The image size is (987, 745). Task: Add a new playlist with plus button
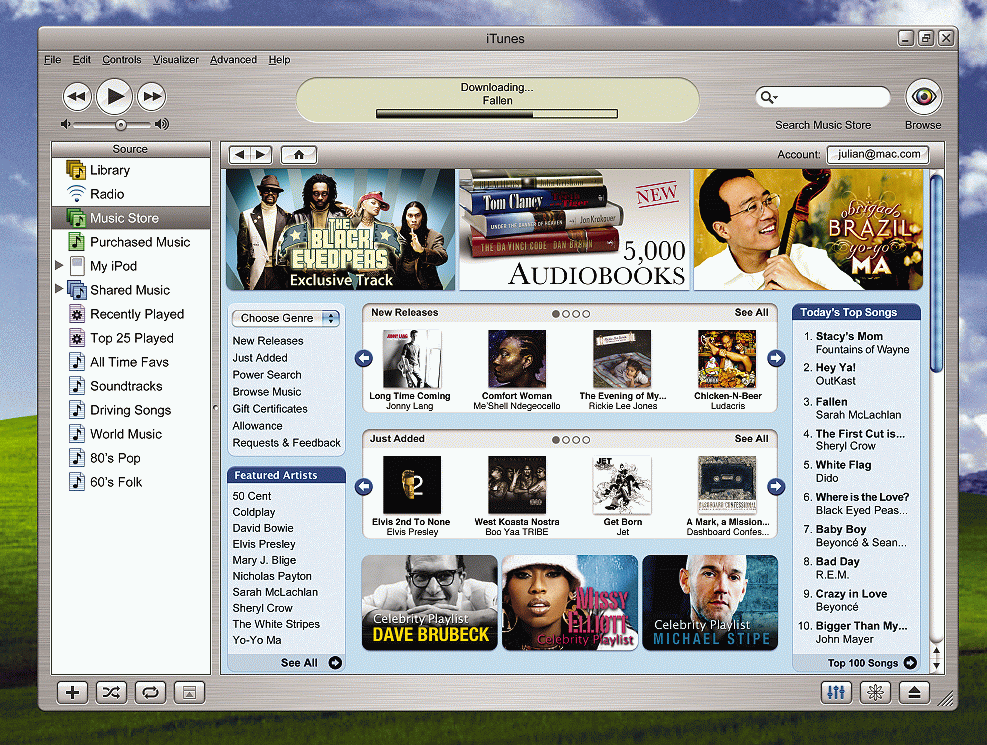(x=72, y=693)
